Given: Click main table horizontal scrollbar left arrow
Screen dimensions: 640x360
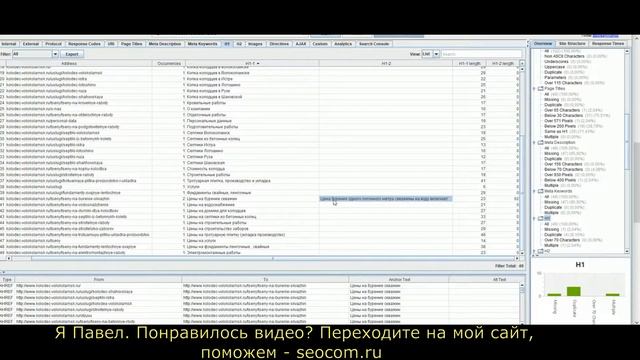Looking at the screenshot, I should [9, 258].
